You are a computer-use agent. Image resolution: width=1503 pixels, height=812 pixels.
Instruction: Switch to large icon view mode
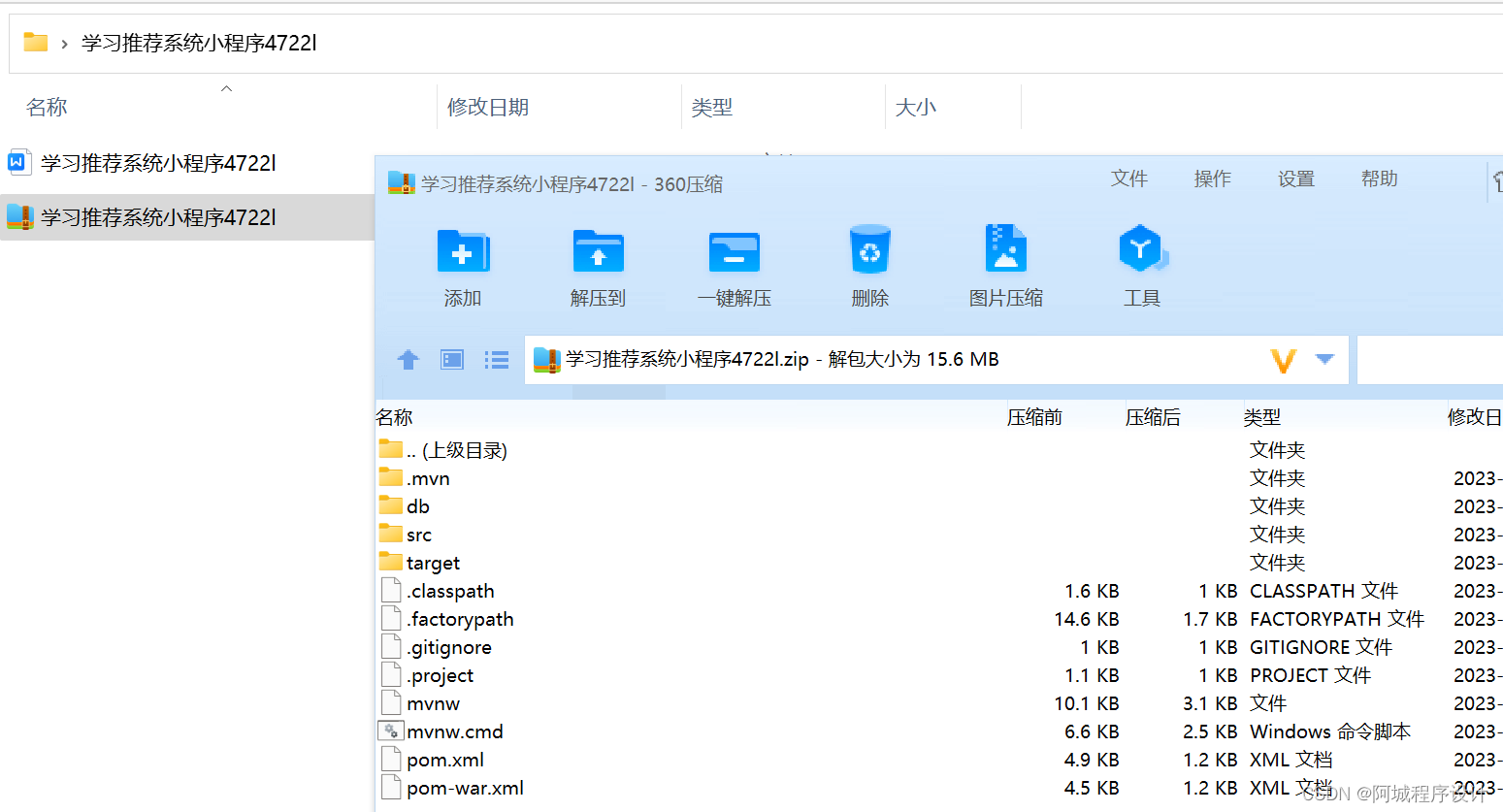click(451, 359)
